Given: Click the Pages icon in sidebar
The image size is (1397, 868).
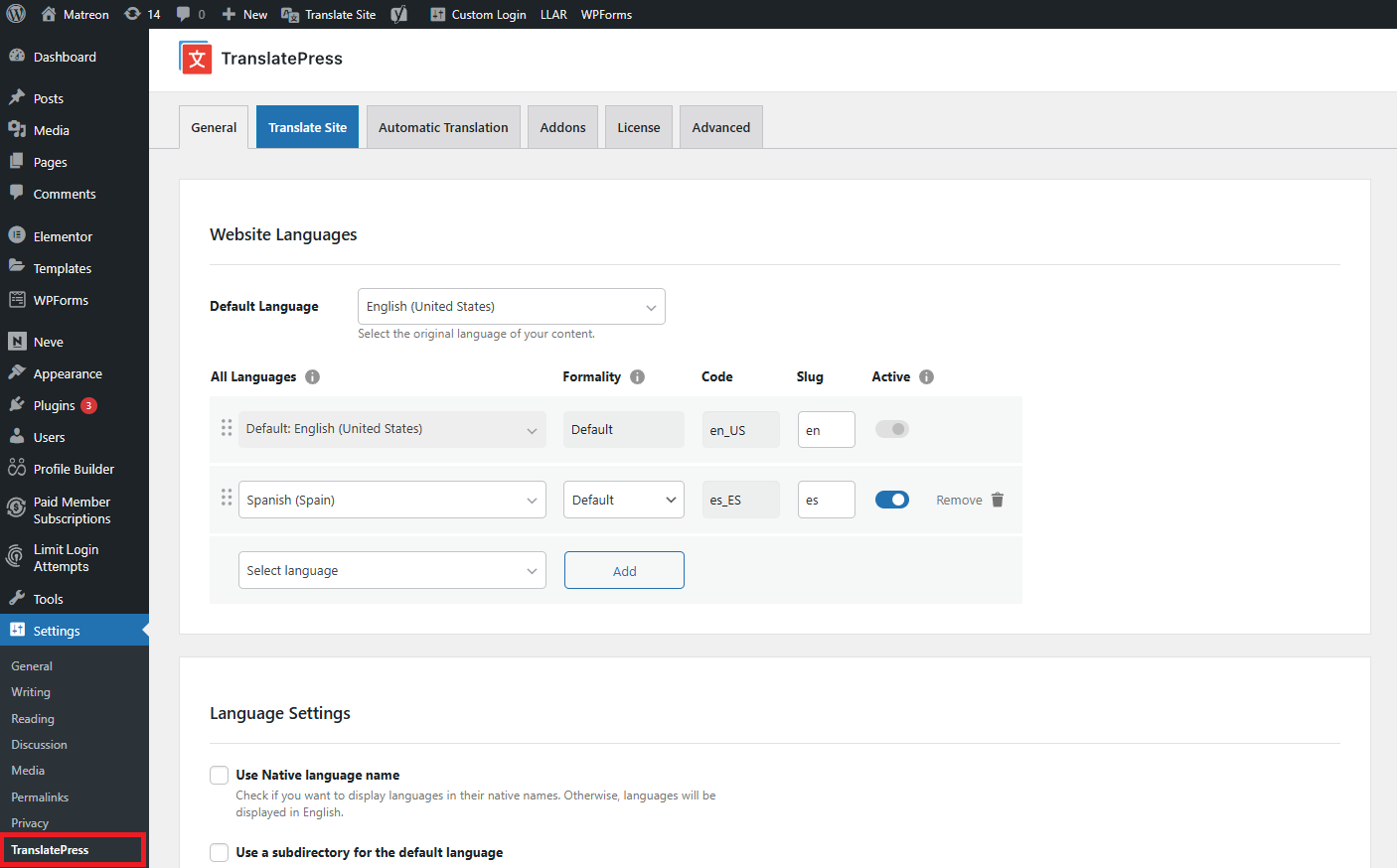Looking at the screenshot, I should coord(17,161).
